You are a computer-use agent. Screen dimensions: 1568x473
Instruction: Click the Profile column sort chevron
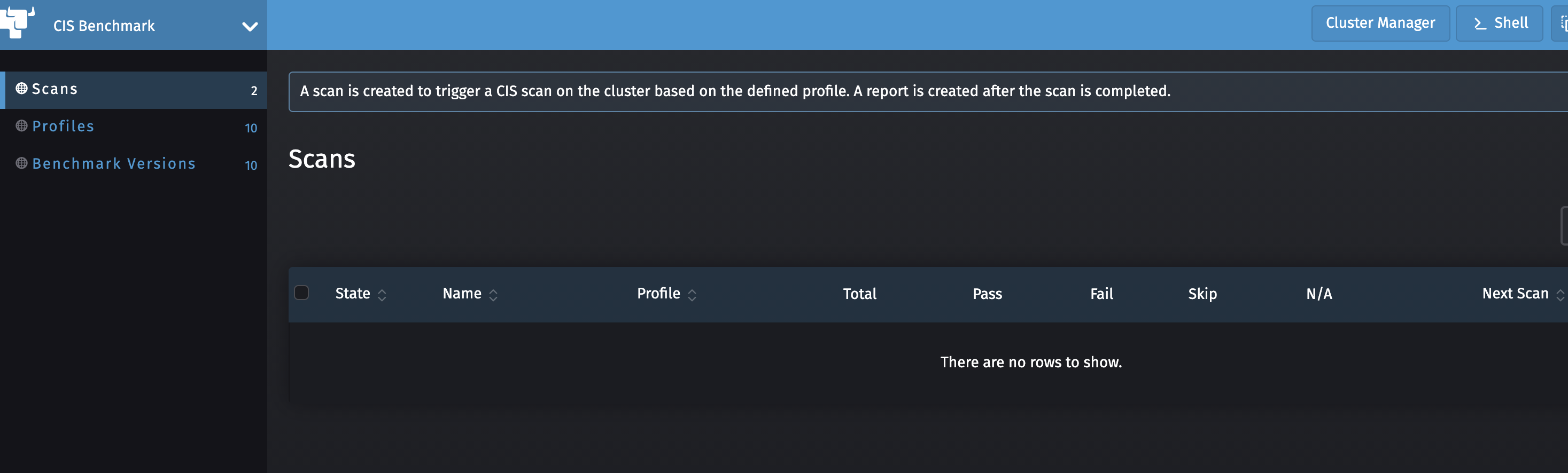click(692, 294)
